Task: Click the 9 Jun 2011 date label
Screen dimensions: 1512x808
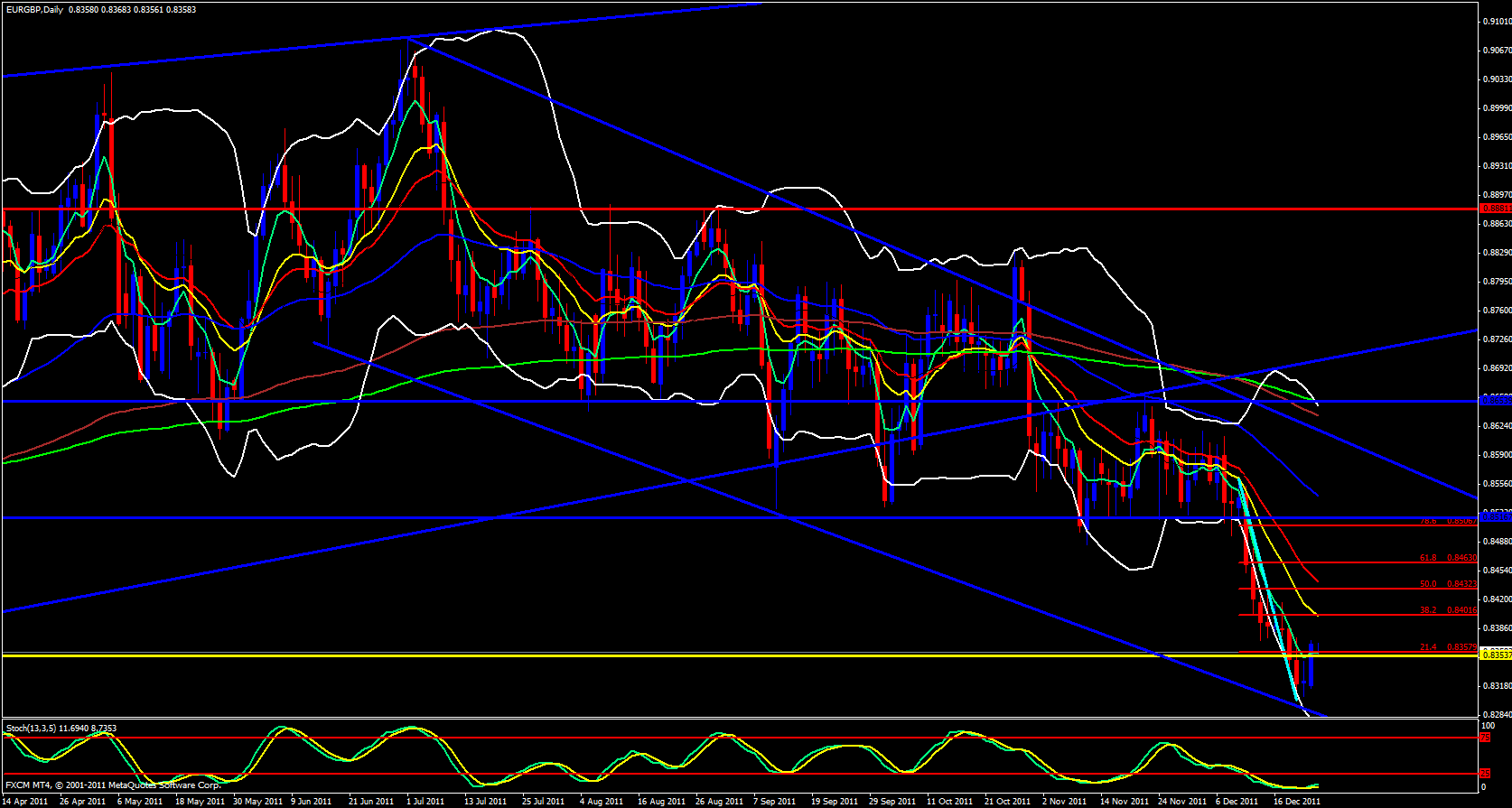Action: click(312, 801)
